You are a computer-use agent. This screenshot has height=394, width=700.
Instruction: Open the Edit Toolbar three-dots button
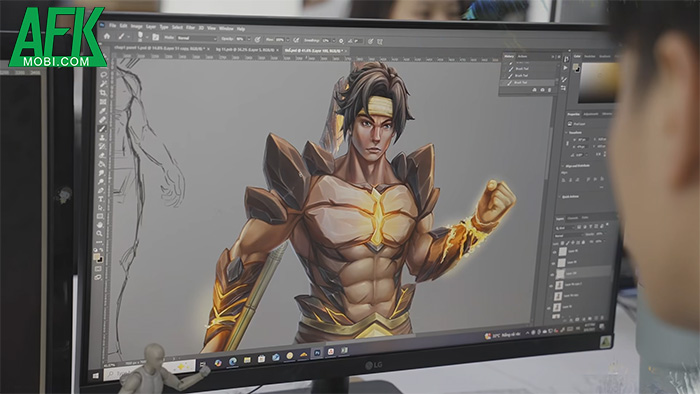click(x=99, y=243)
